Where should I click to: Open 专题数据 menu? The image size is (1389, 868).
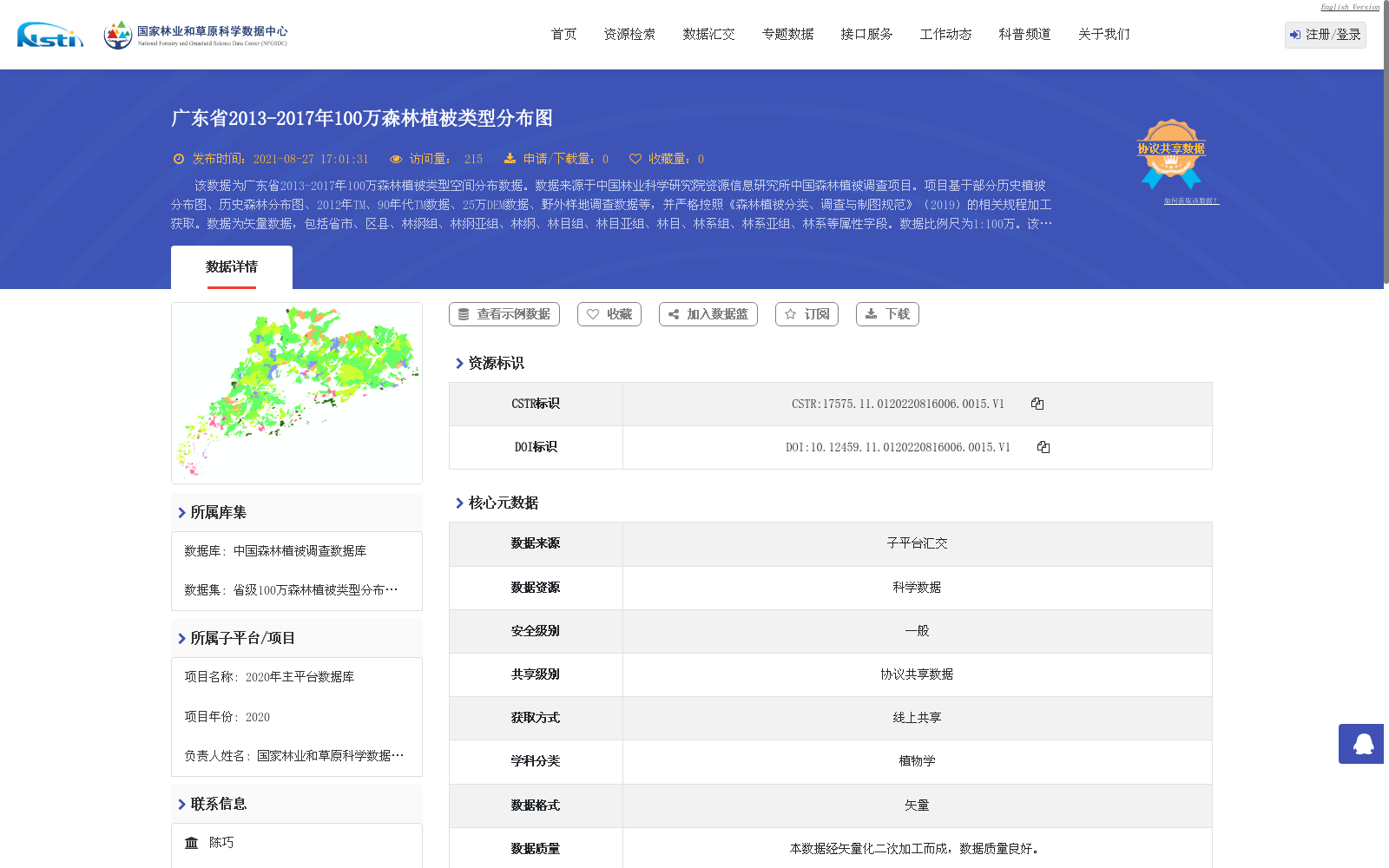tap(787, 35)
